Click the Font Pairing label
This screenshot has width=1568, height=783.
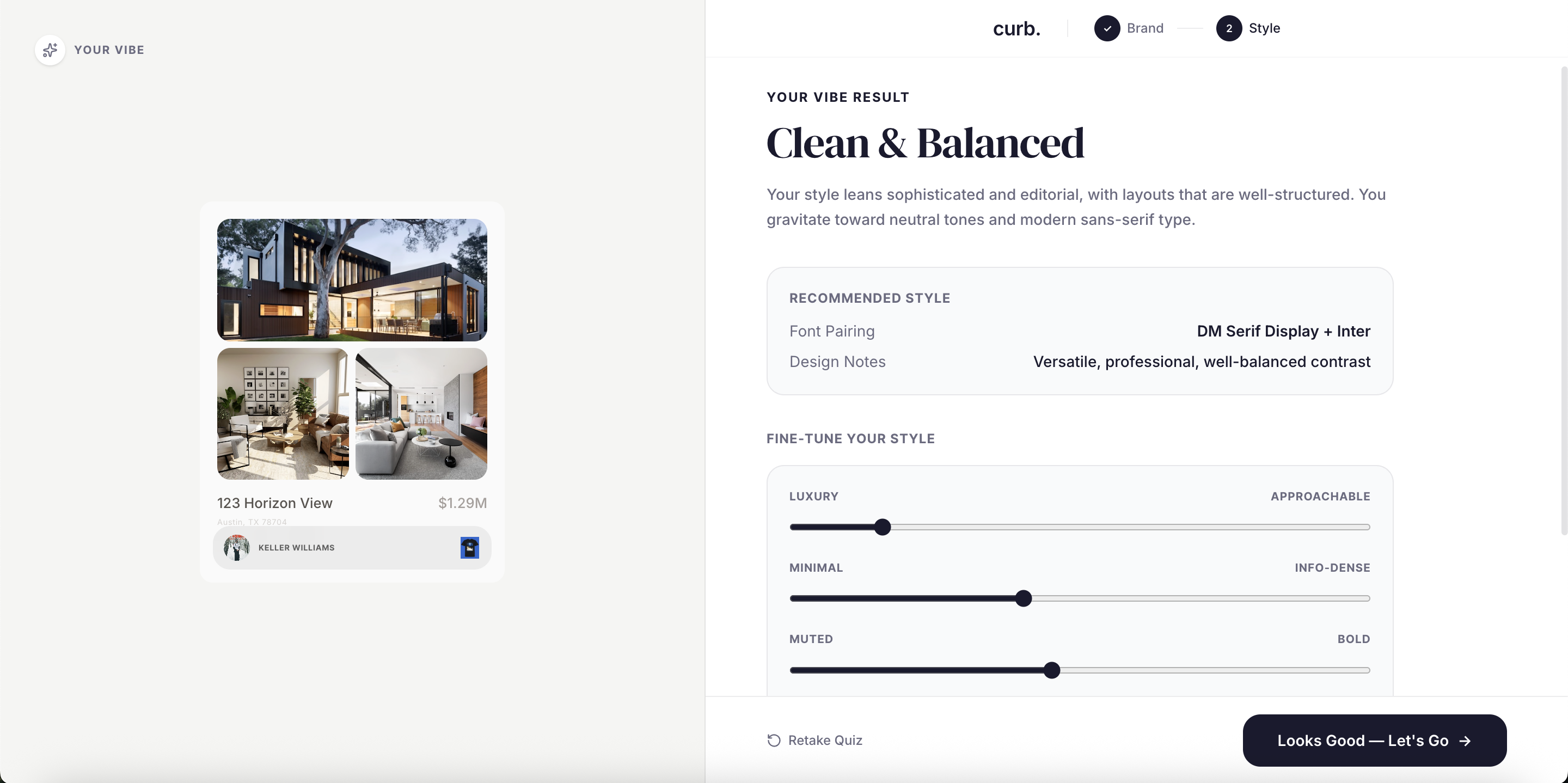831,331
